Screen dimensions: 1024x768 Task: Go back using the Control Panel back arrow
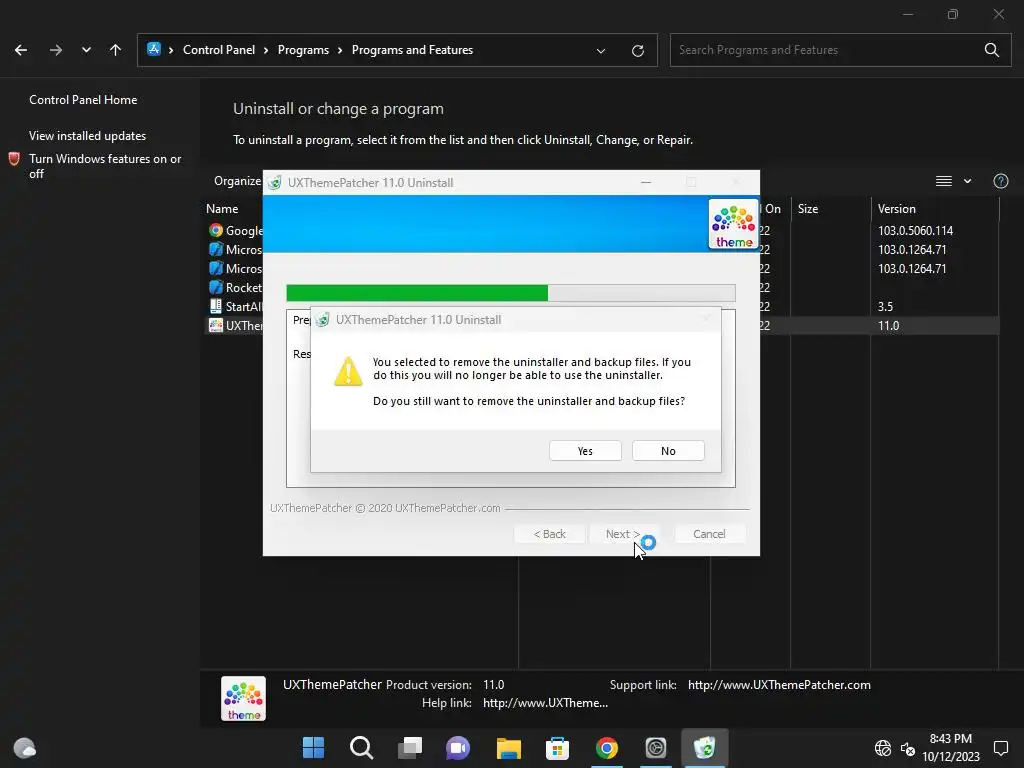21,50
